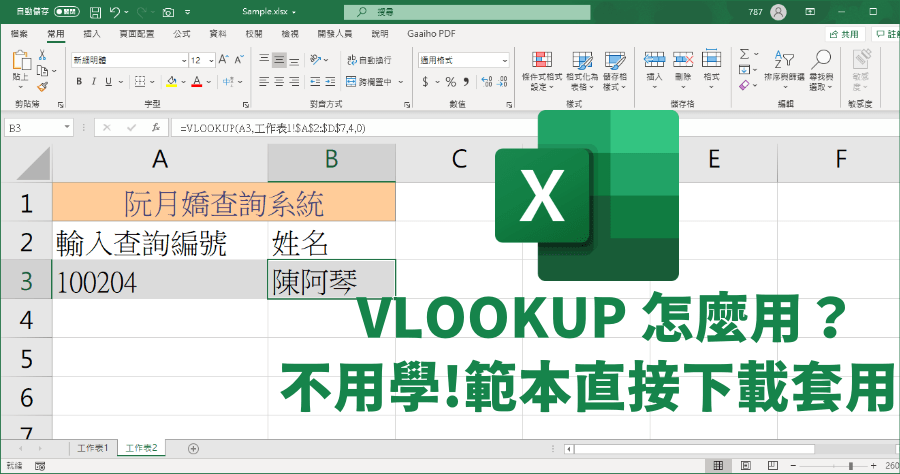The width and height of the screenshot is (900, 474).
Task: Decrease indent in alignment group
Action: click(315, 82)
